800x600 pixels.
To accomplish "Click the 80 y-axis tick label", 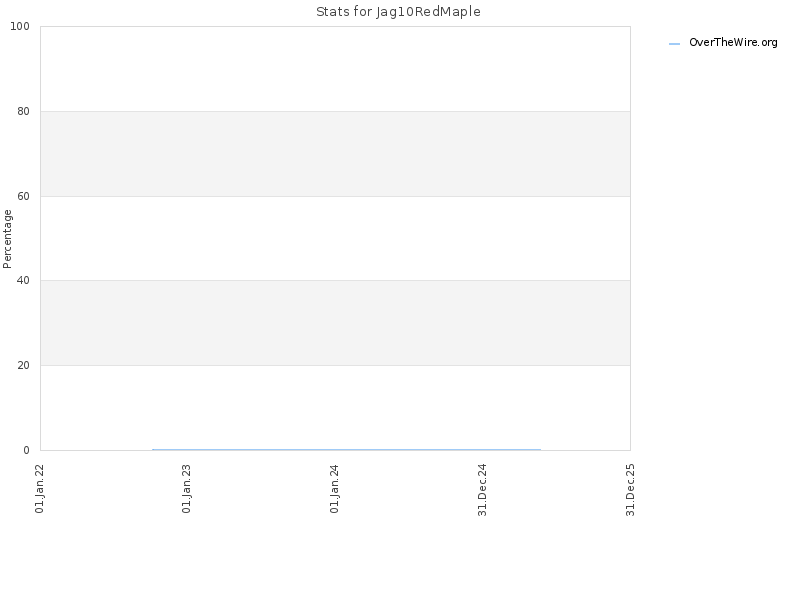I will [23, 111].
